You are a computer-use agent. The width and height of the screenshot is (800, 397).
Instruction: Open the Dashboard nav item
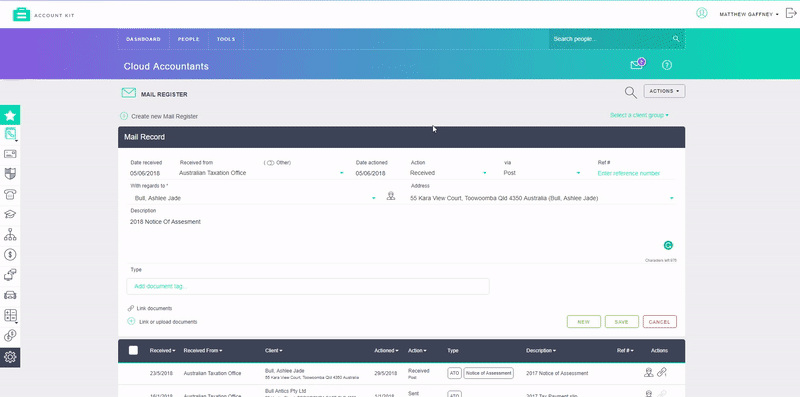[143, 39]
